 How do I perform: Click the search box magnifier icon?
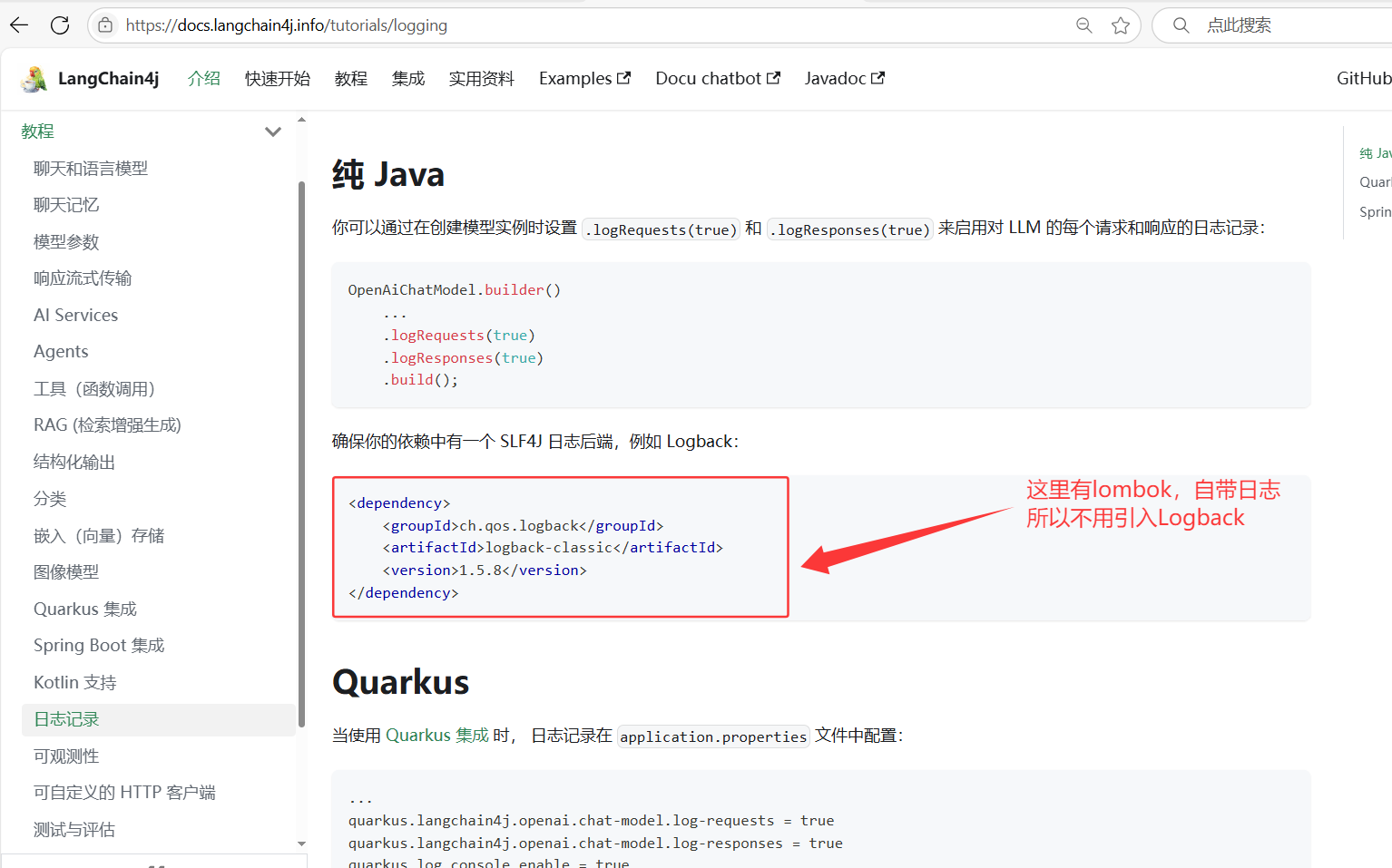point(1181,25)
